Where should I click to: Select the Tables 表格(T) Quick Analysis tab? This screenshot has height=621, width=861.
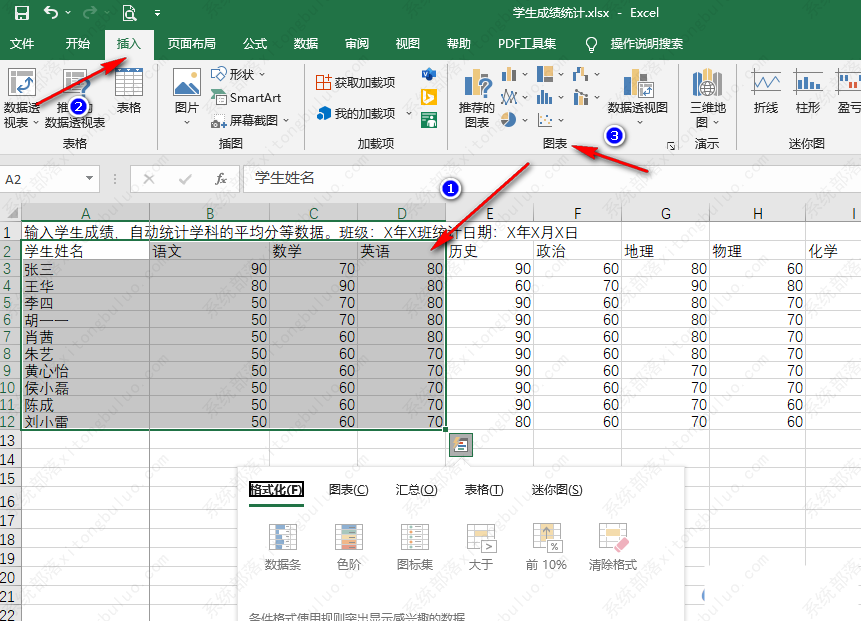484,490
